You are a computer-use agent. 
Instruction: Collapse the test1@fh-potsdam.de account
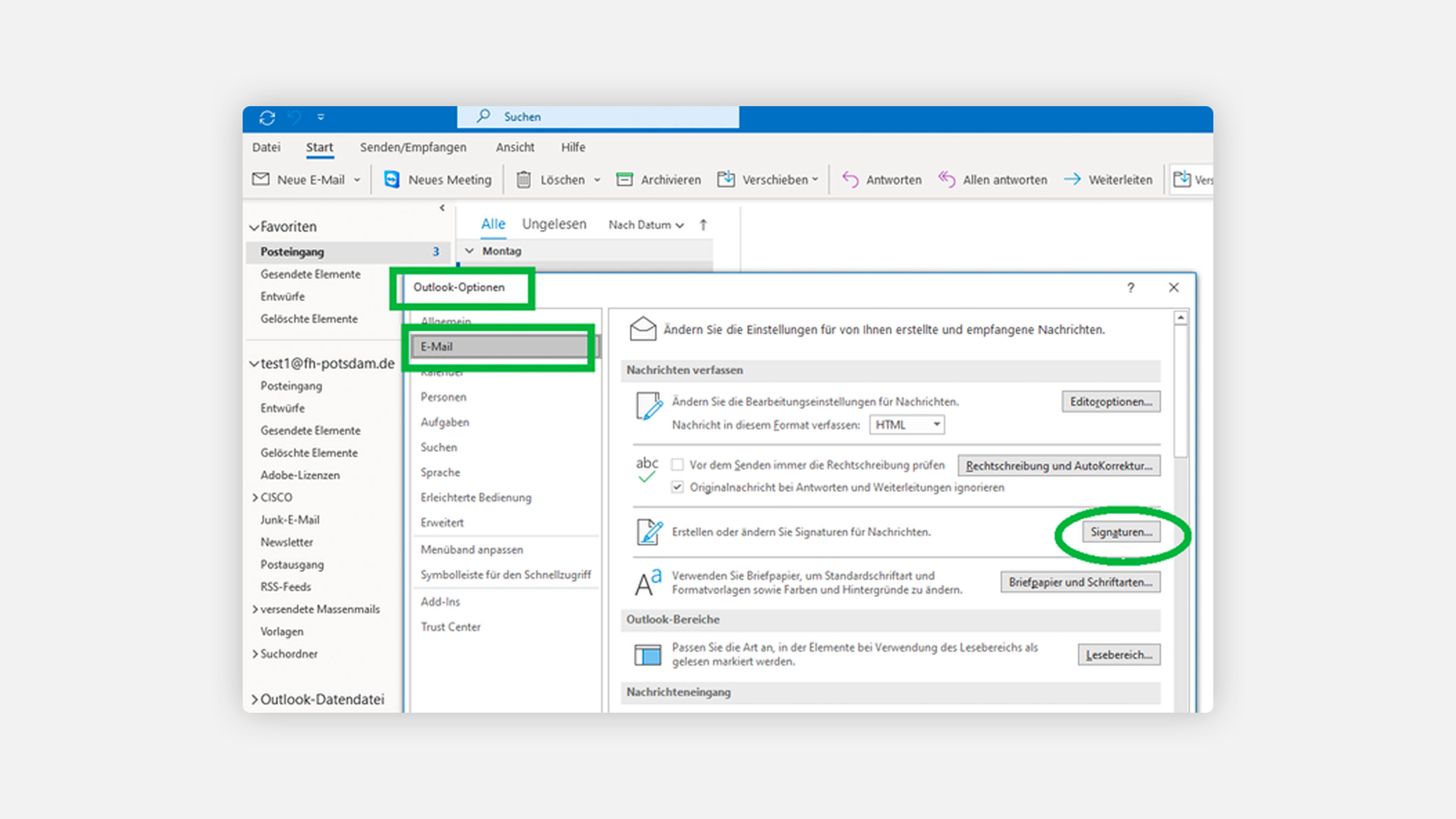[x=254, y=364]
